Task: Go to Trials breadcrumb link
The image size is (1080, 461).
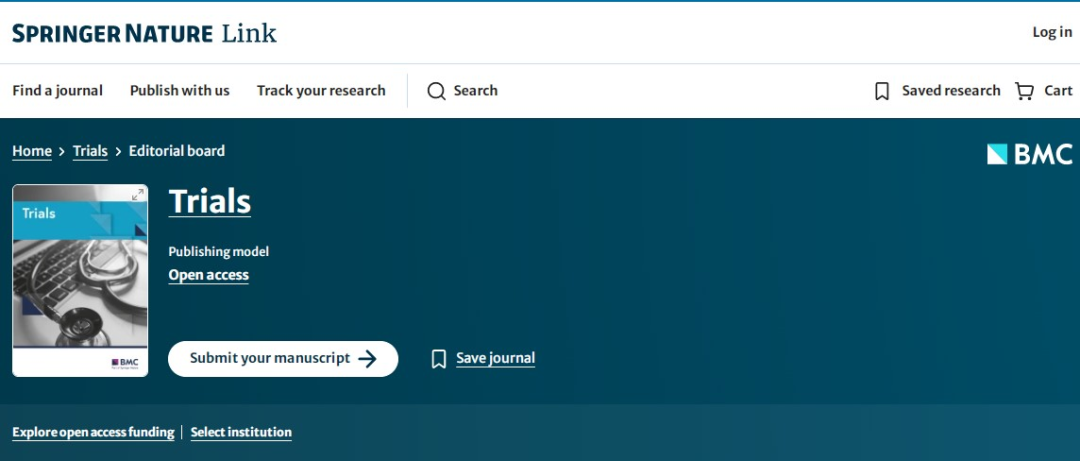Action: (90, 151)
